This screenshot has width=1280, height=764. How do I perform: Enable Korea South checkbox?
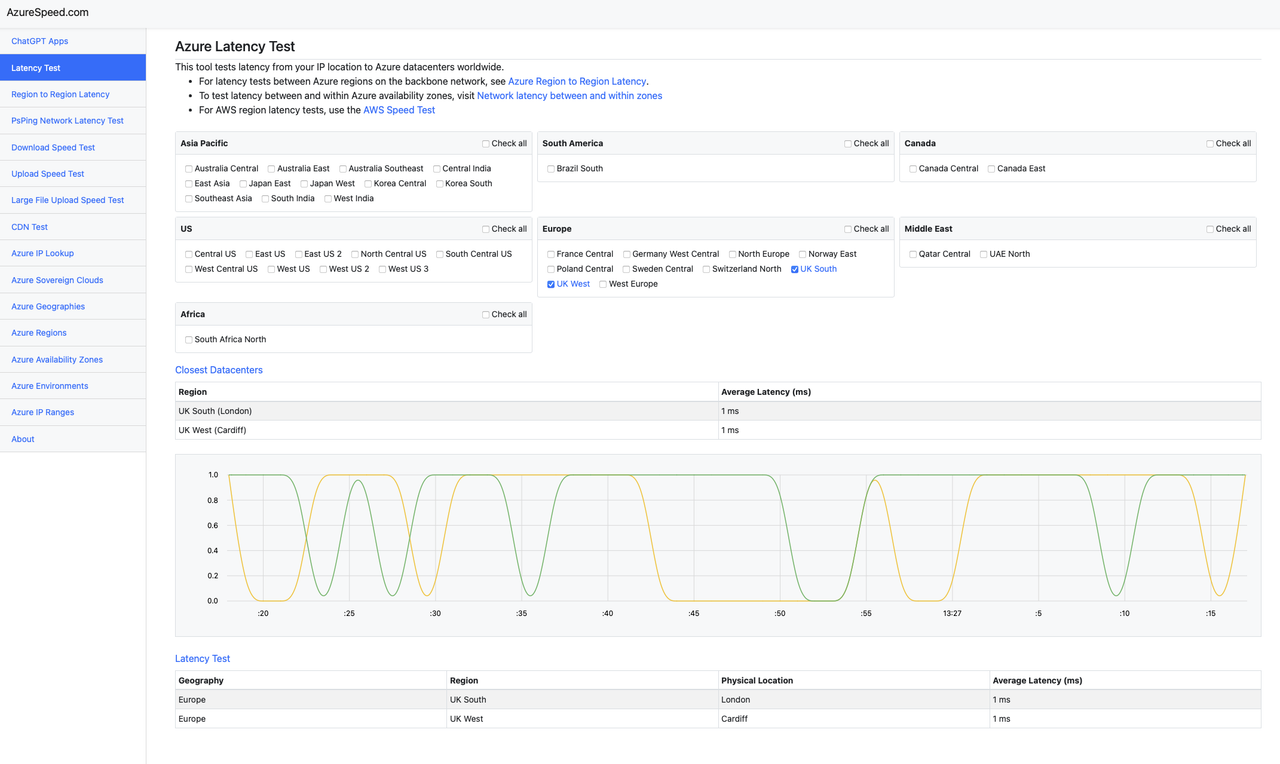point(440,184)
